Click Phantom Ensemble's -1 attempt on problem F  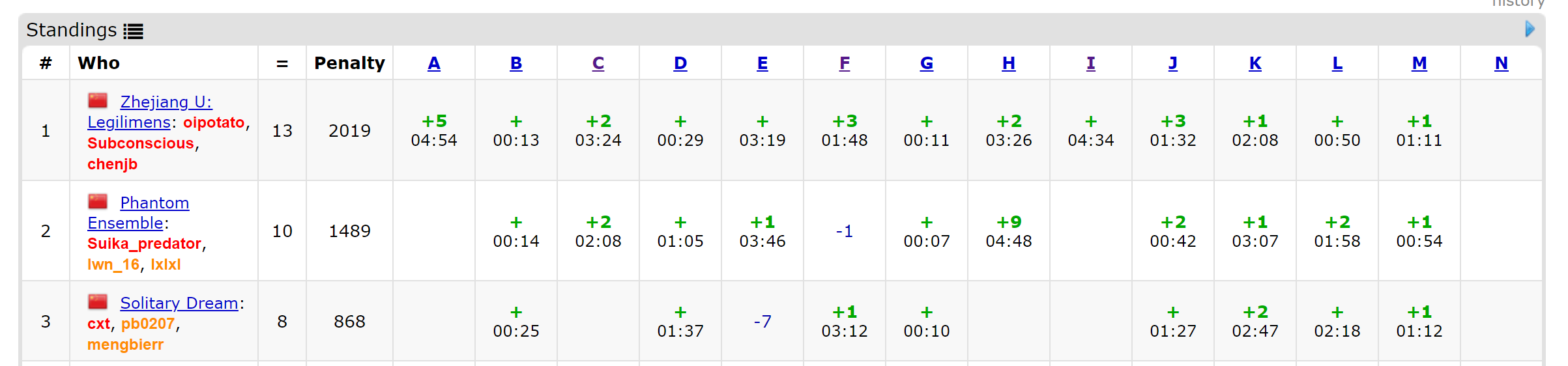845,231
